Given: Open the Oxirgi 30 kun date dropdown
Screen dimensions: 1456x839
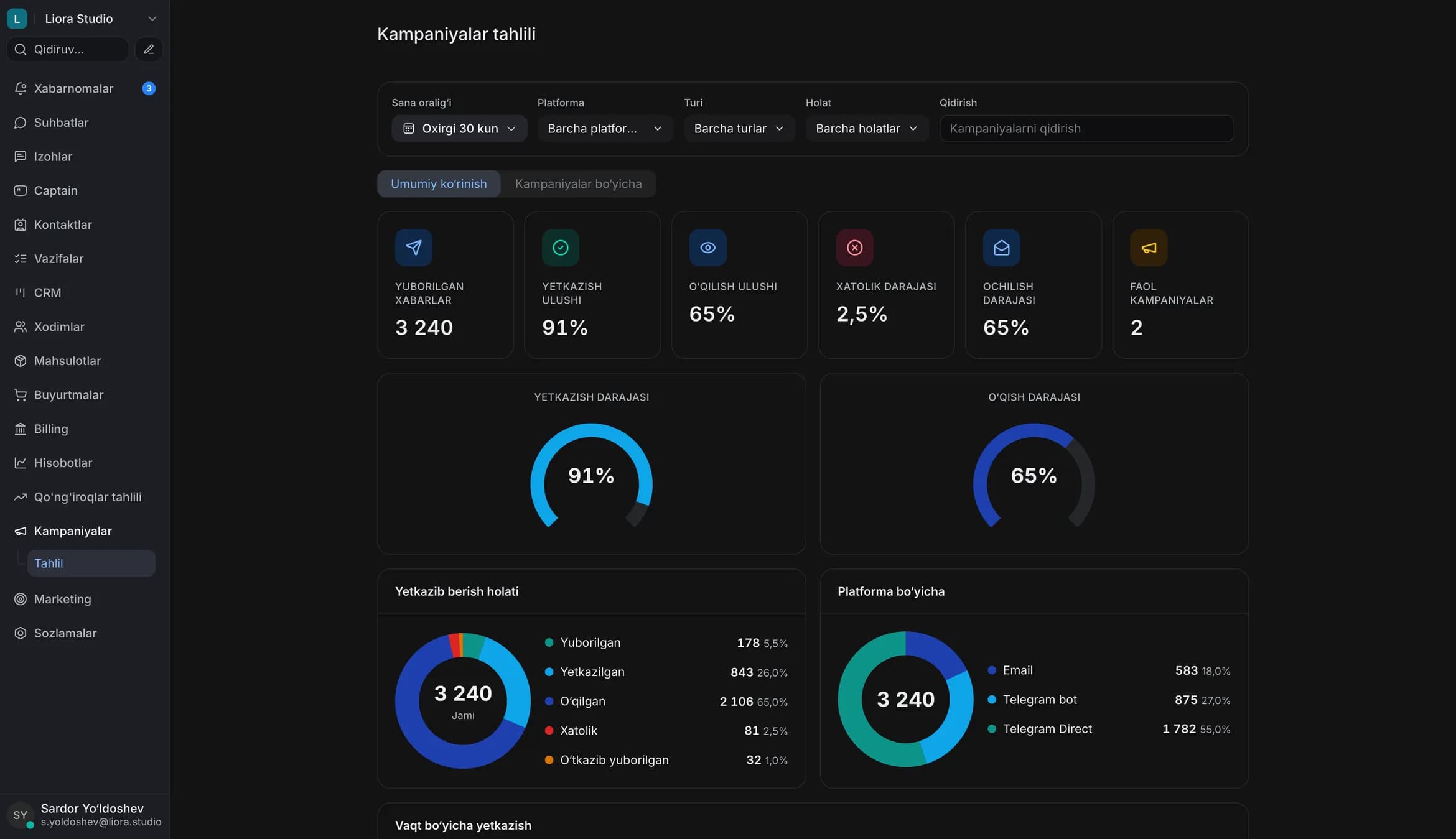Looking at the screenshot, I should click(459, 129).
